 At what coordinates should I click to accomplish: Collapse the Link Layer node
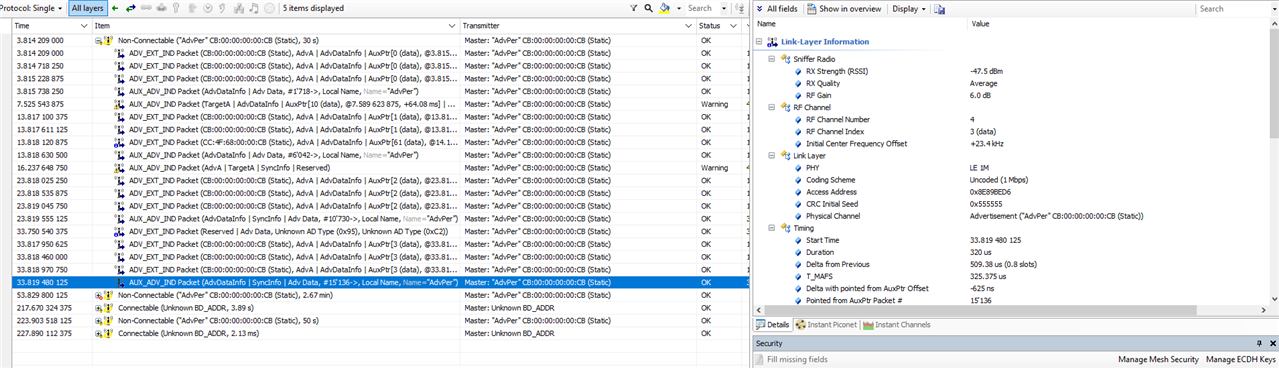[772, 156]
